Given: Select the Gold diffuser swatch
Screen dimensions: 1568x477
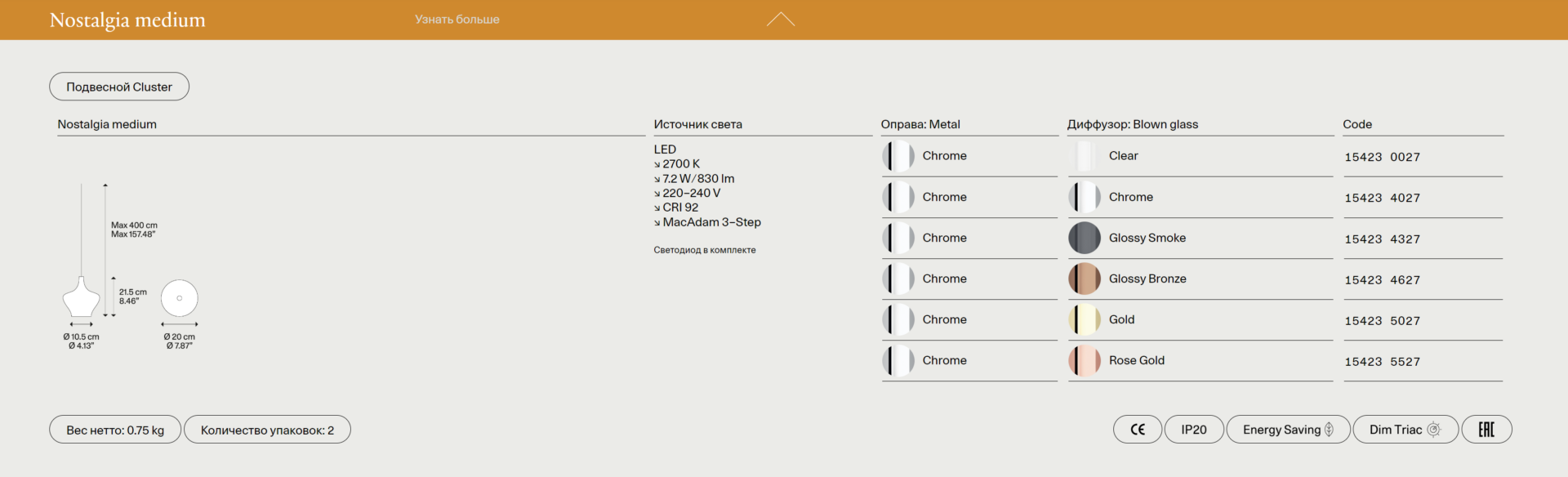Looking at the screenshot, I should (x=1085, y=319).
